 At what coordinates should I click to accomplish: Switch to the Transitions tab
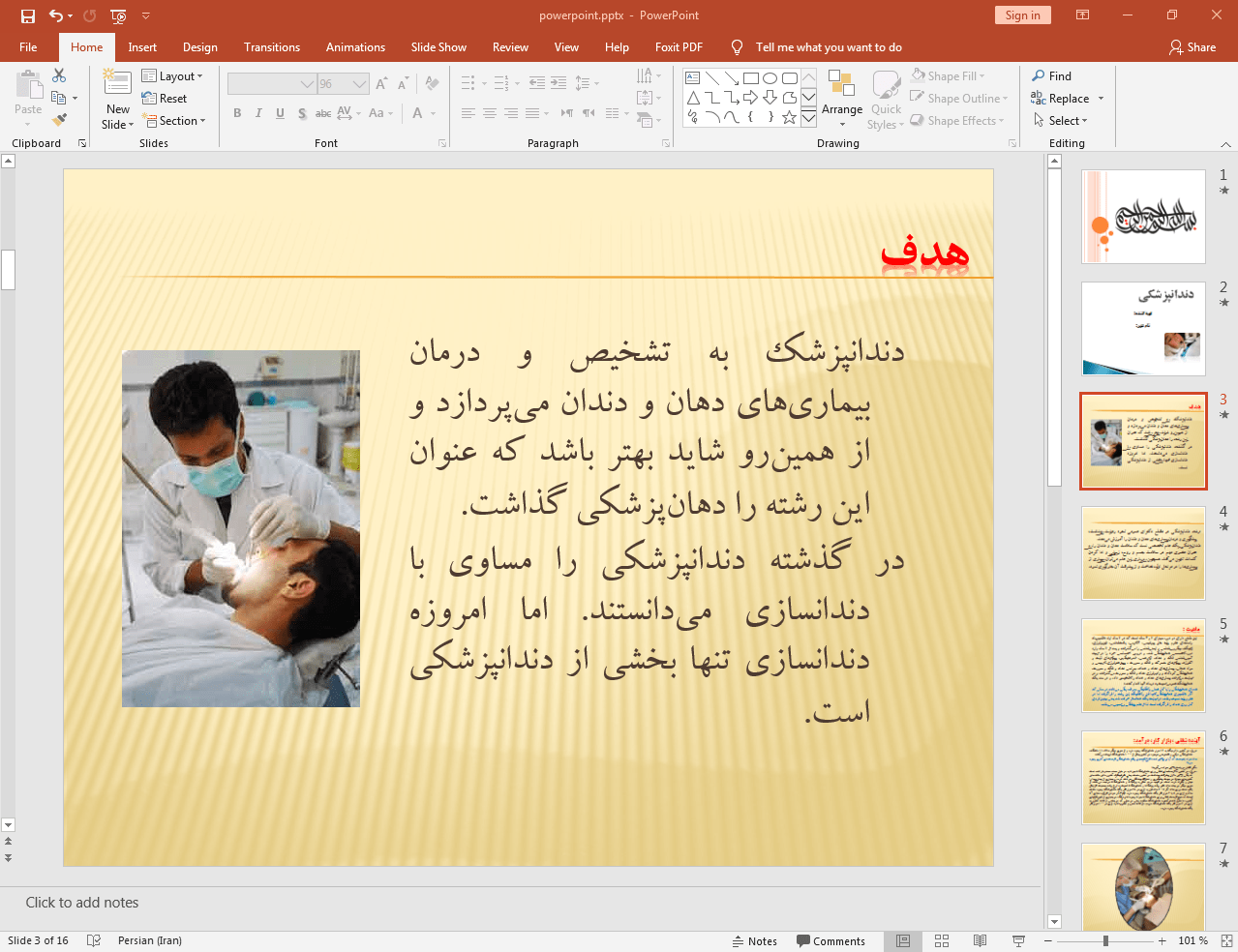point(272,46)
